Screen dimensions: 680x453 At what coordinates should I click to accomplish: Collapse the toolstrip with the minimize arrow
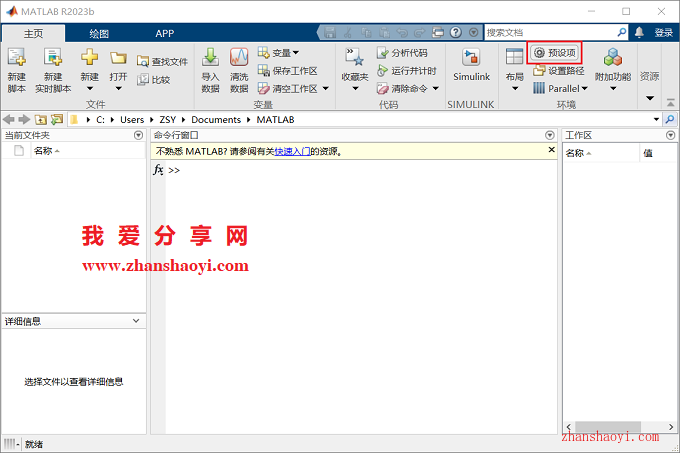pos(670,103)
